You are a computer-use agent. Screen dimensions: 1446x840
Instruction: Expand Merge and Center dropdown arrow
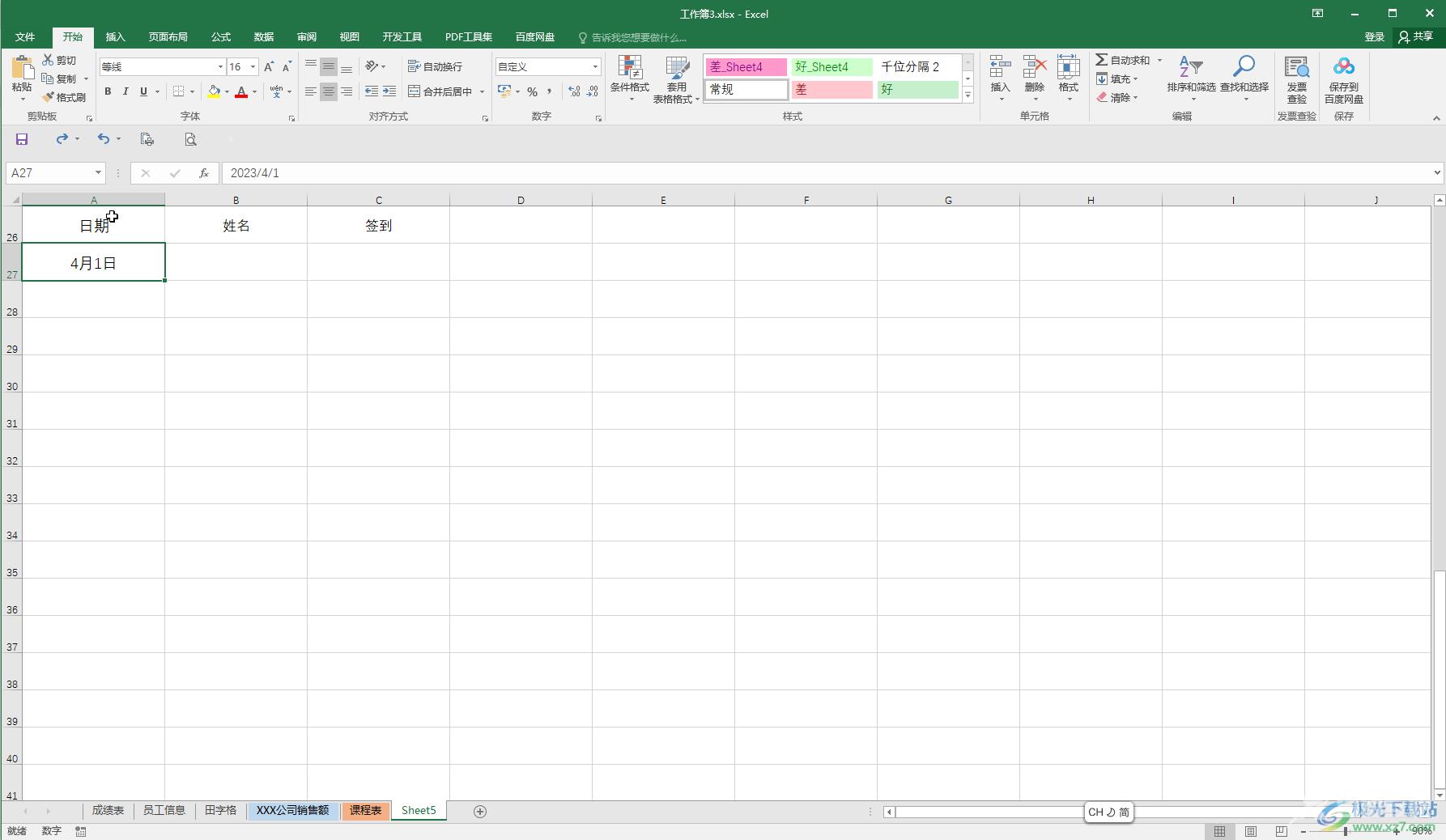[x=482, y=91]
